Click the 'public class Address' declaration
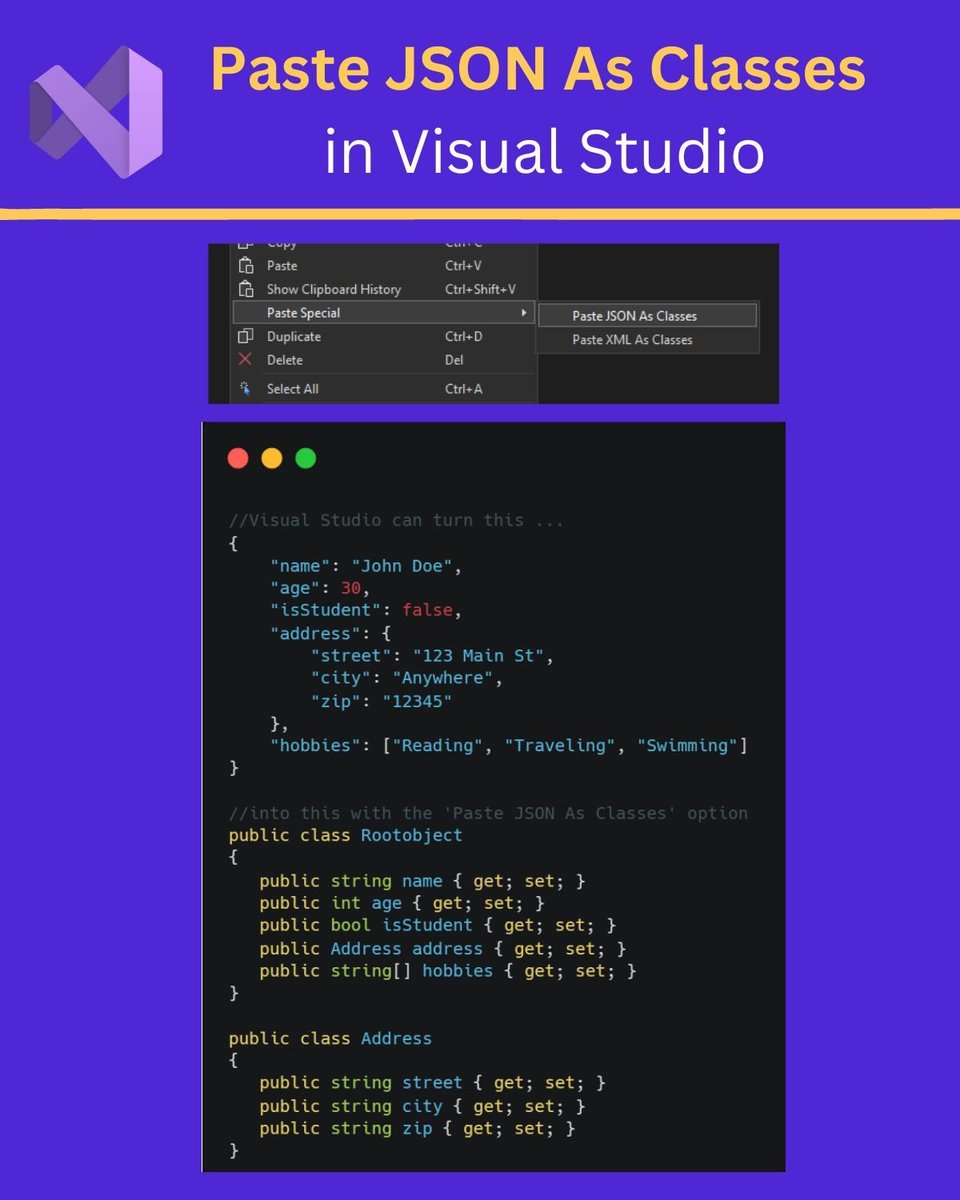This screenshot has width=960, height=1200. tap(330, 1038)
